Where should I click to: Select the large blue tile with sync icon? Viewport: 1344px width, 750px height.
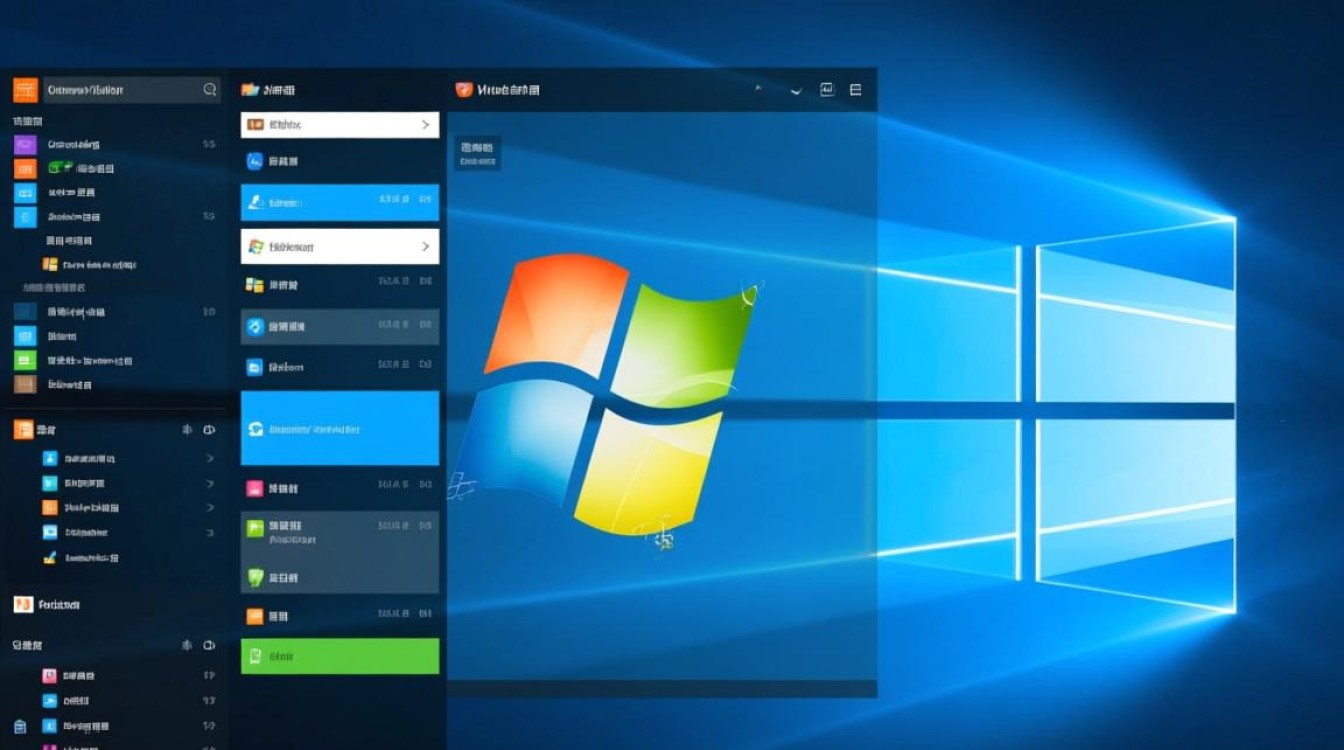(x=340, y=429)
